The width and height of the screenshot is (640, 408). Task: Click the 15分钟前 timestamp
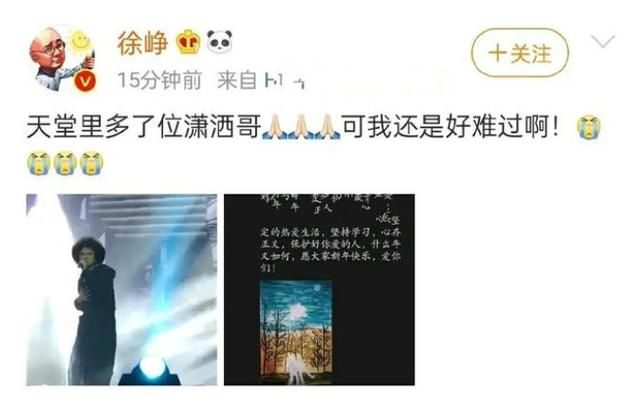pyautogui.click(x=159, y=80)
